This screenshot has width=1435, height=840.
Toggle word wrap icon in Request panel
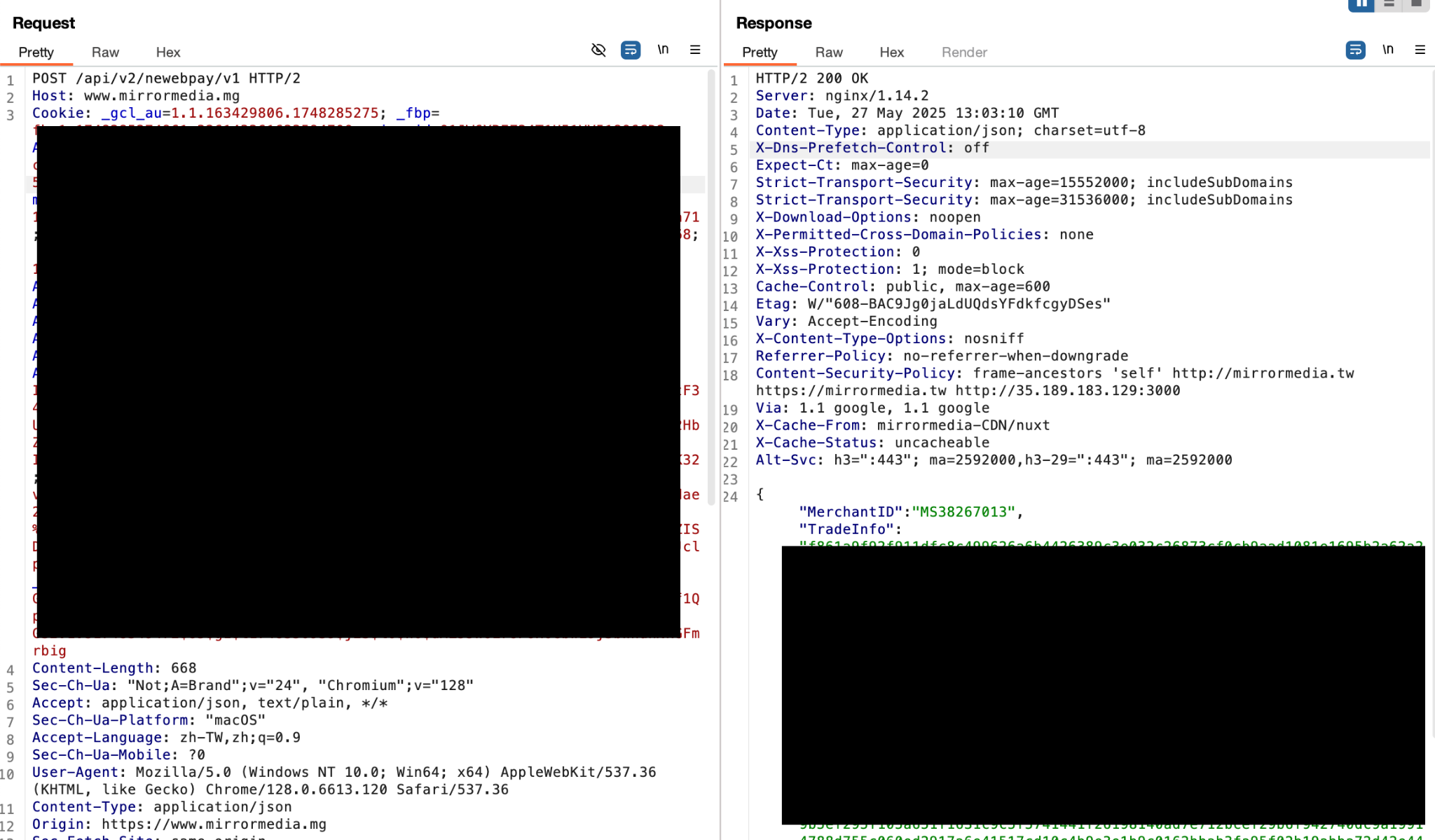point(631,50)
